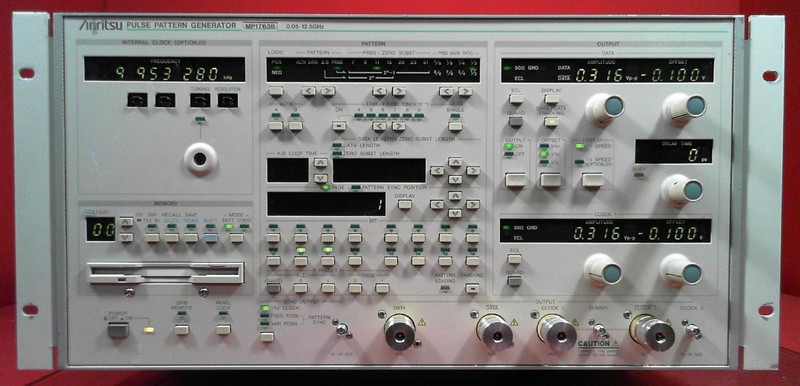The image size is (800, 386).
Task: Click memory RECALL button
Action: (x=171, y=238)
